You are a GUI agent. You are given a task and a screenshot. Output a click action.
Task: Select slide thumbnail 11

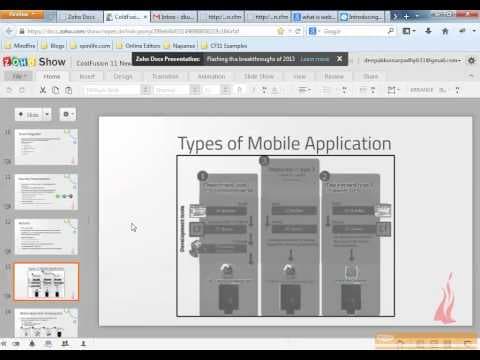[46, 192]
